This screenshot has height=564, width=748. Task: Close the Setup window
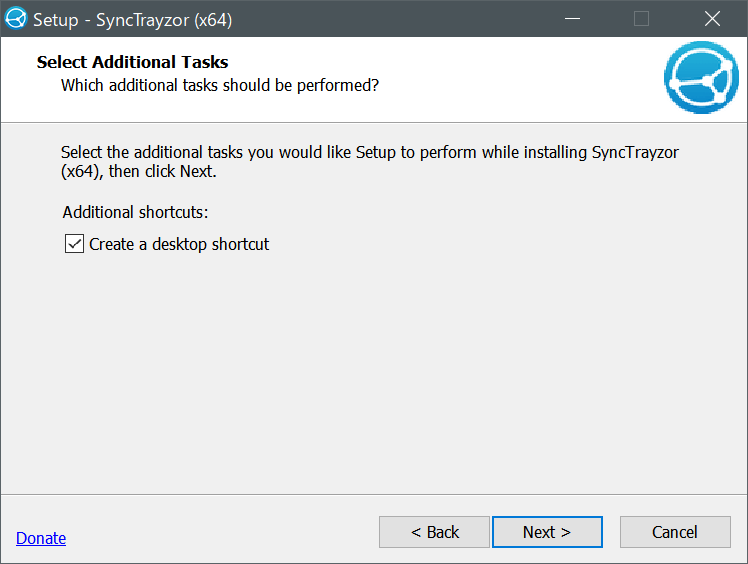tap(712, 19)
